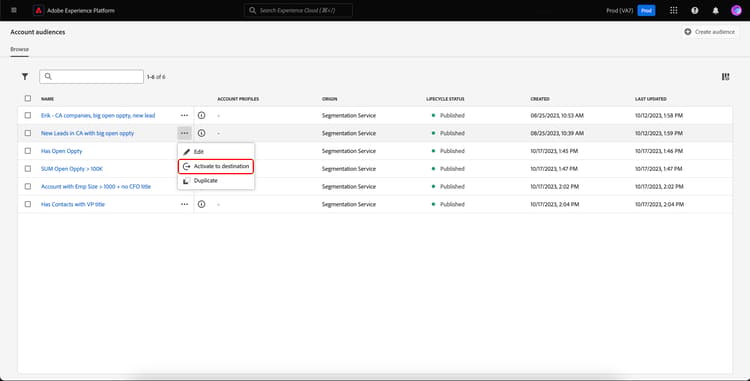The width and height of the screenshot is (750, 381).
Task: Sort by the Name column header
Action: pyautogui.click(x=47, y=99)
